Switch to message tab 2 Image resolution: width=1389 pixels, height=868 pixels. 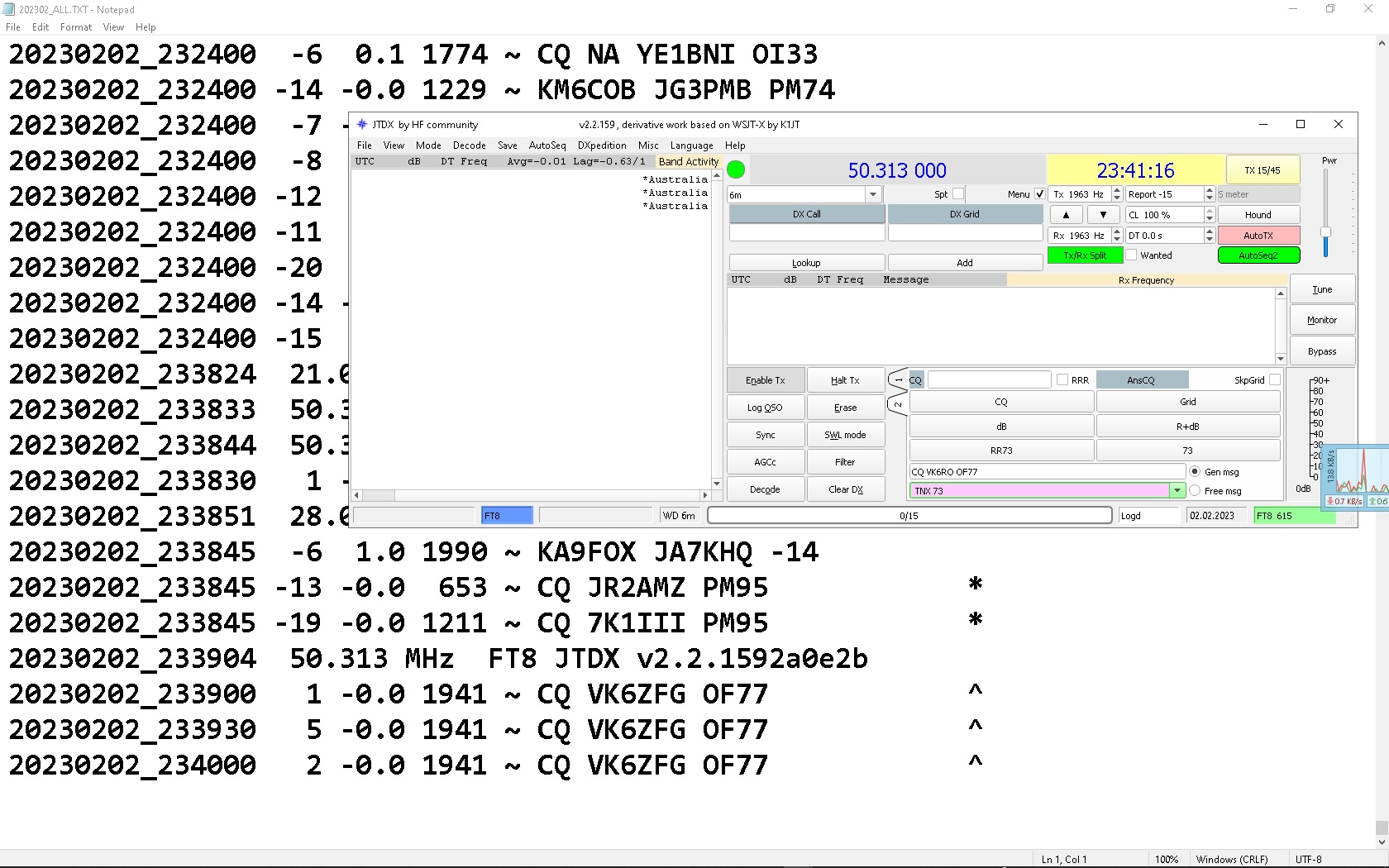tap(898, 404)
